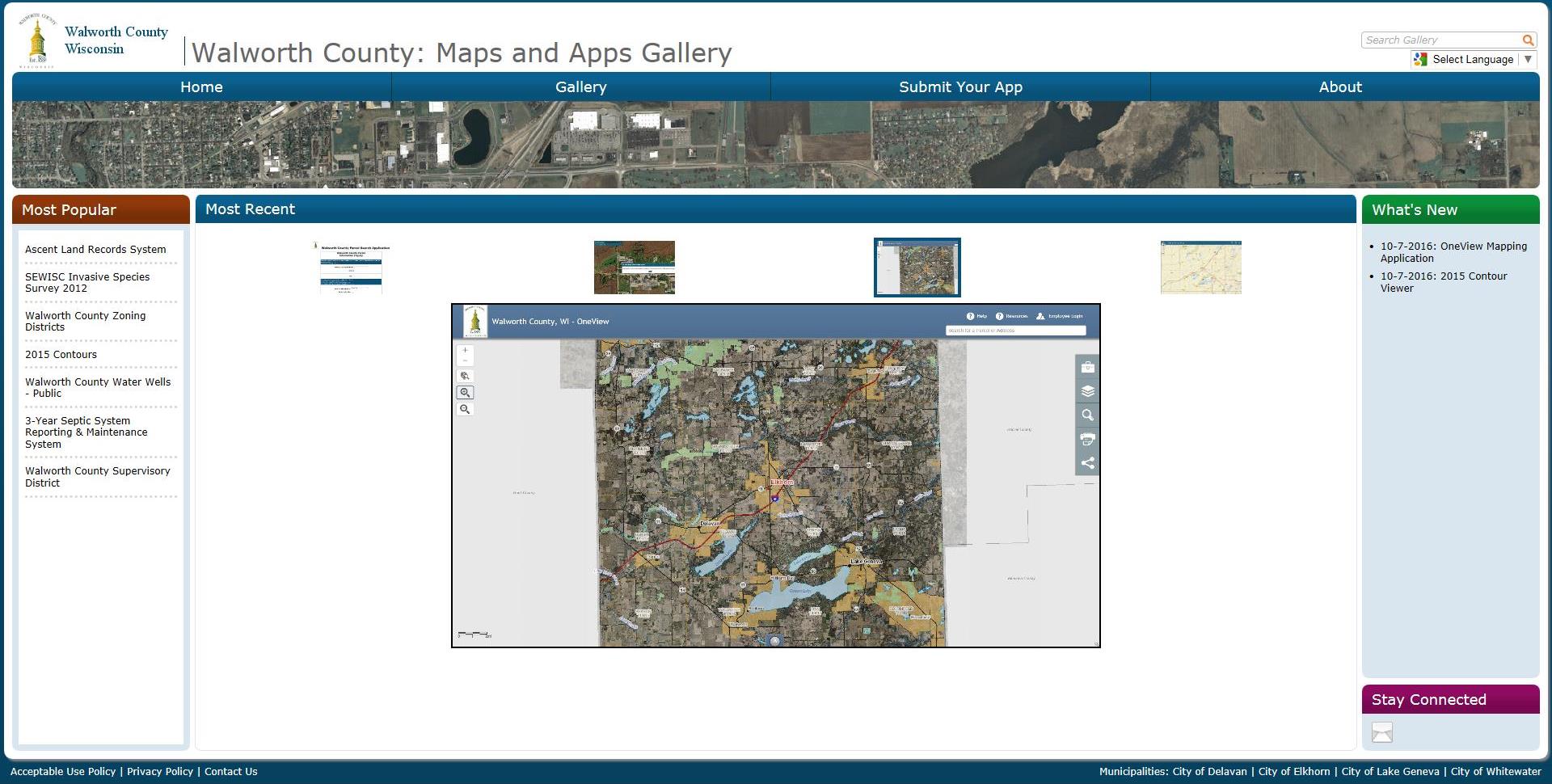This screenshot has width=1552, height=784.
Task: Click the parcel or address search field
Action: click(x=1015, y=330)
